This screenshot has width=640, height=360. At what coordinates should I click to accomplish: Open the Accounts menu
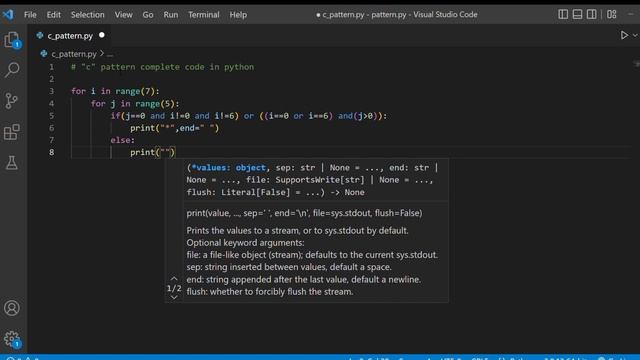click(12, 308)
